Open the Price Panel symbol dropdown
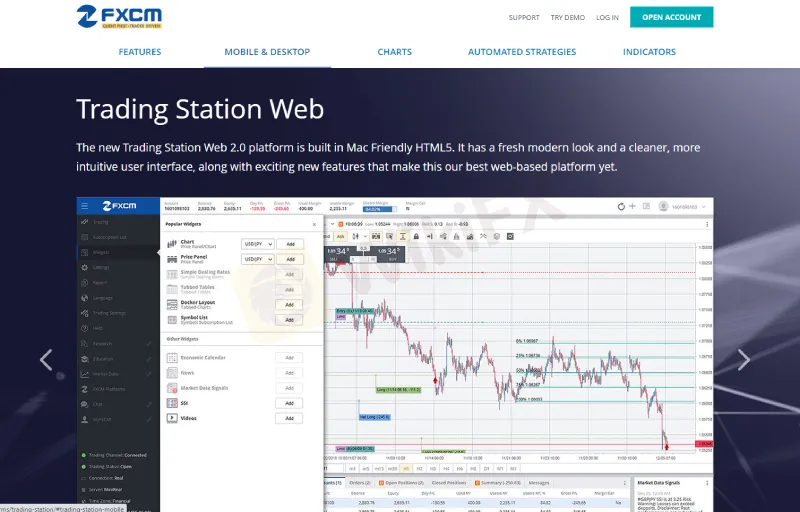 tap(258, 259)
